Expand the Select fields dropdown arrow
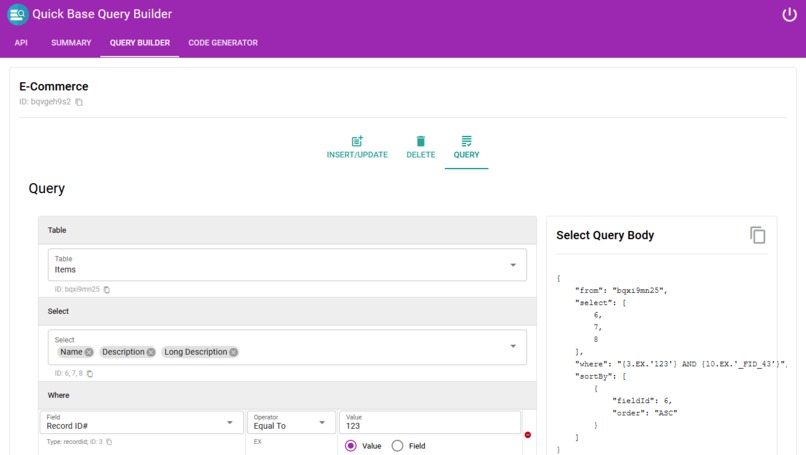This screenshot has height=455, width=806. point(512,346)
